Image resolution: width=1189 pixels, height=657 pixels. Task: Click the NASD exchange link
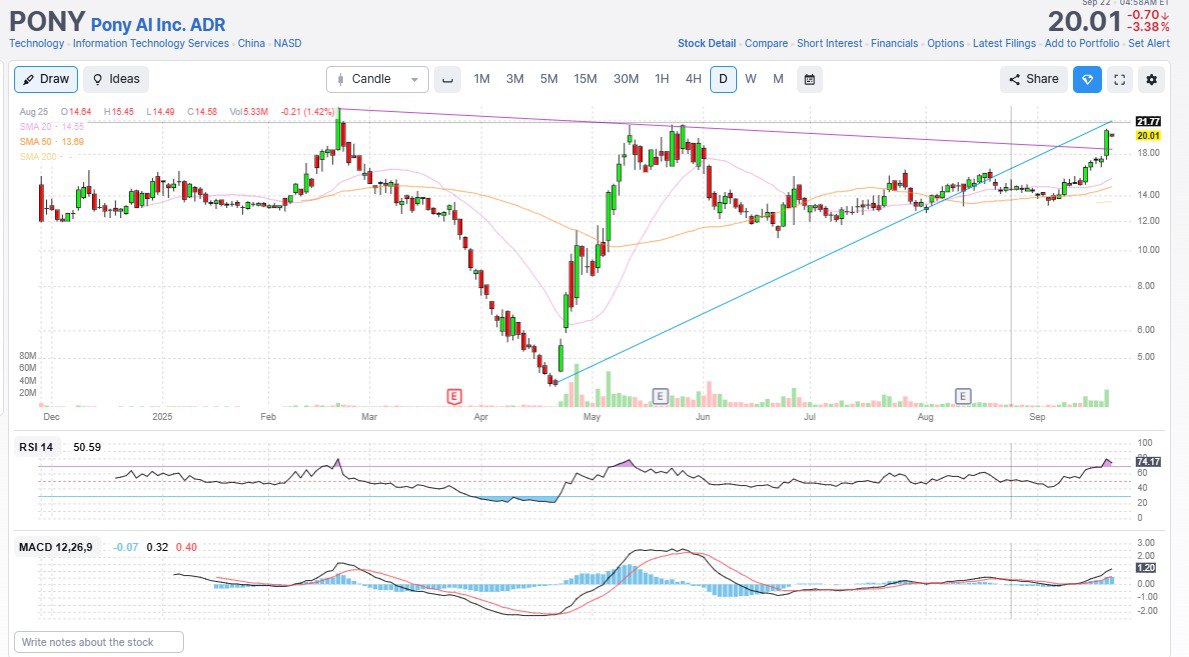click(287, 43)
